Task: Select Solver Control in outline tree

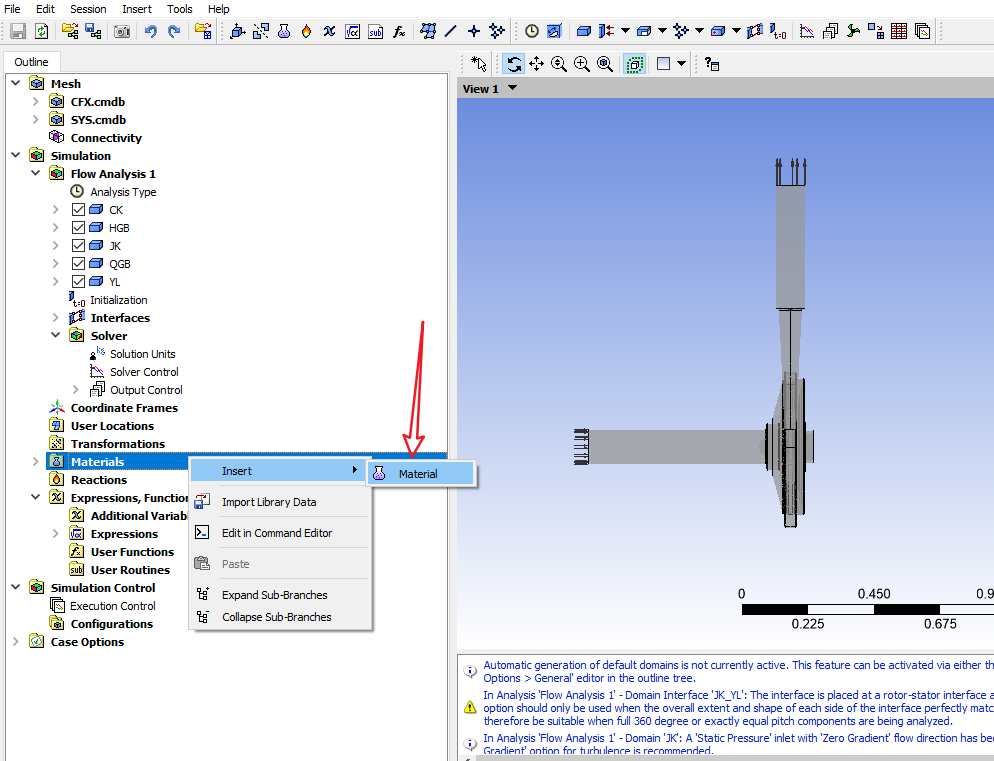Action: (144, 372)
